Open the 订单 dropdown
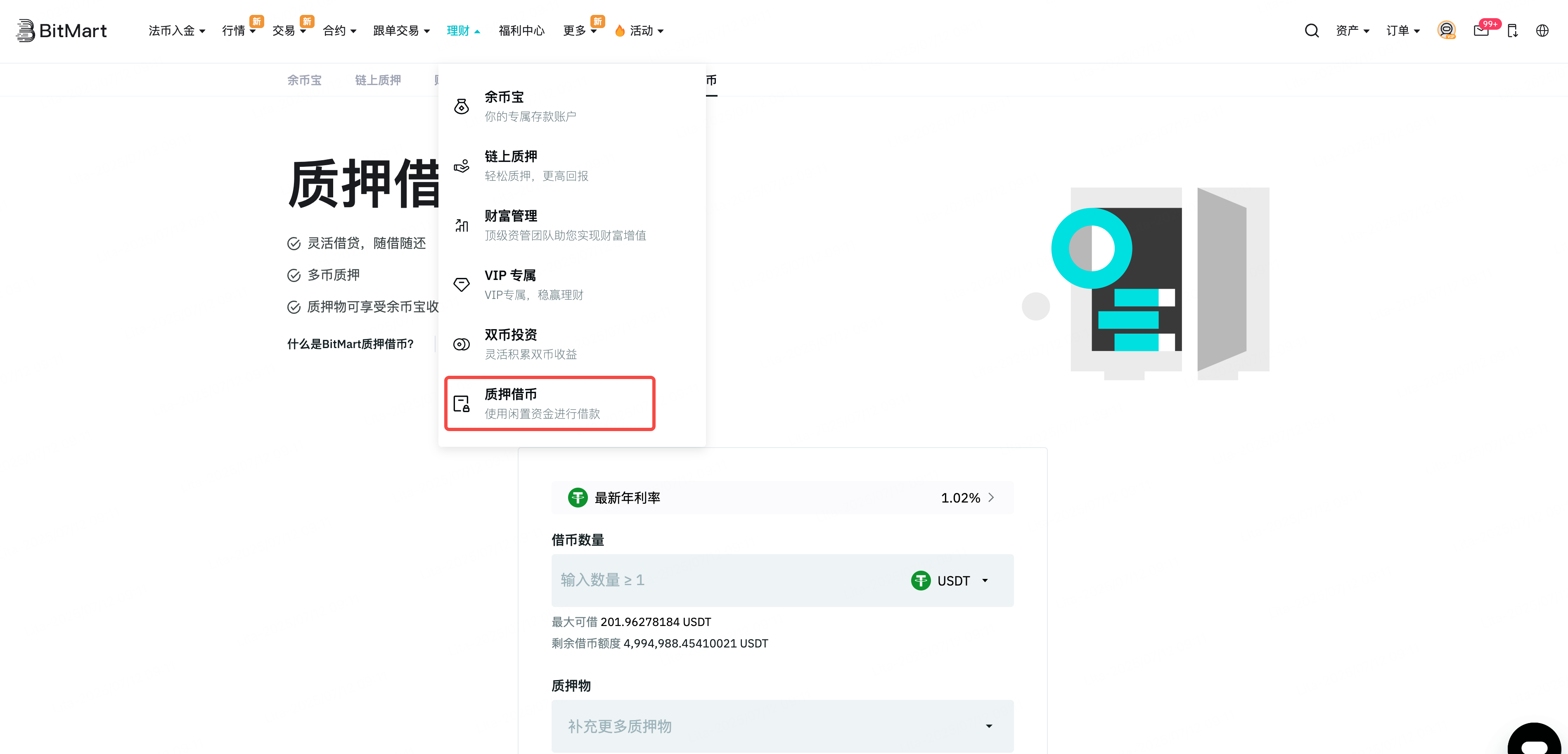Image resolution: width=1568 pixels, height=754 pixels. (x=1403, y=31)
